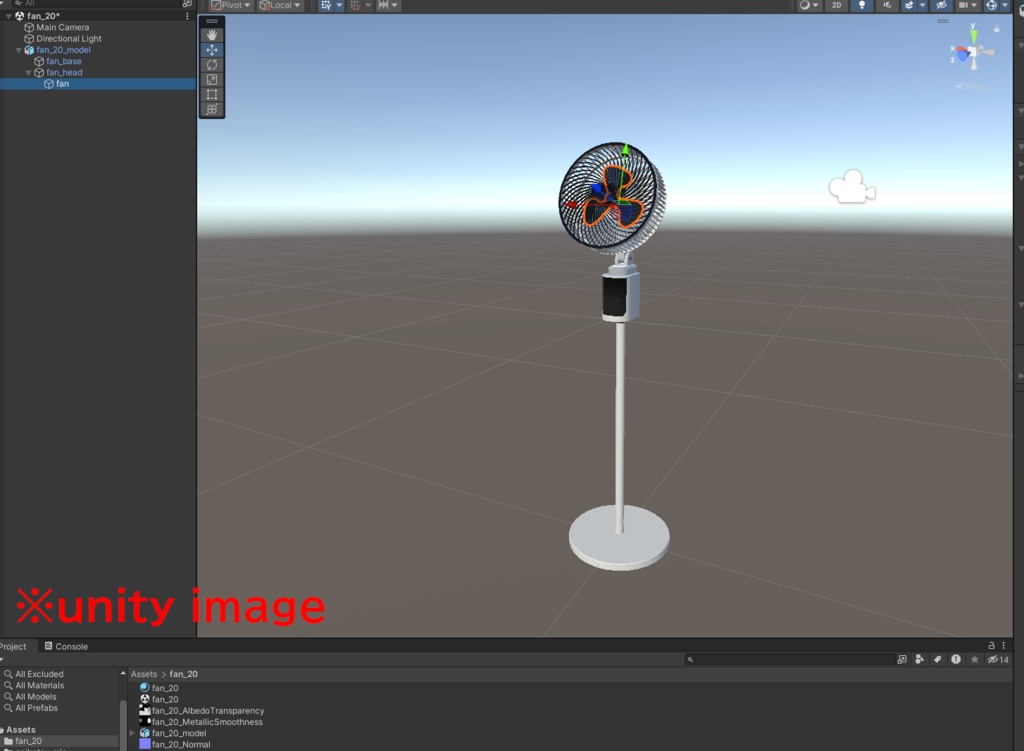
Task: Select fan_20_model object in hierarchy
Action: [63, 50]
